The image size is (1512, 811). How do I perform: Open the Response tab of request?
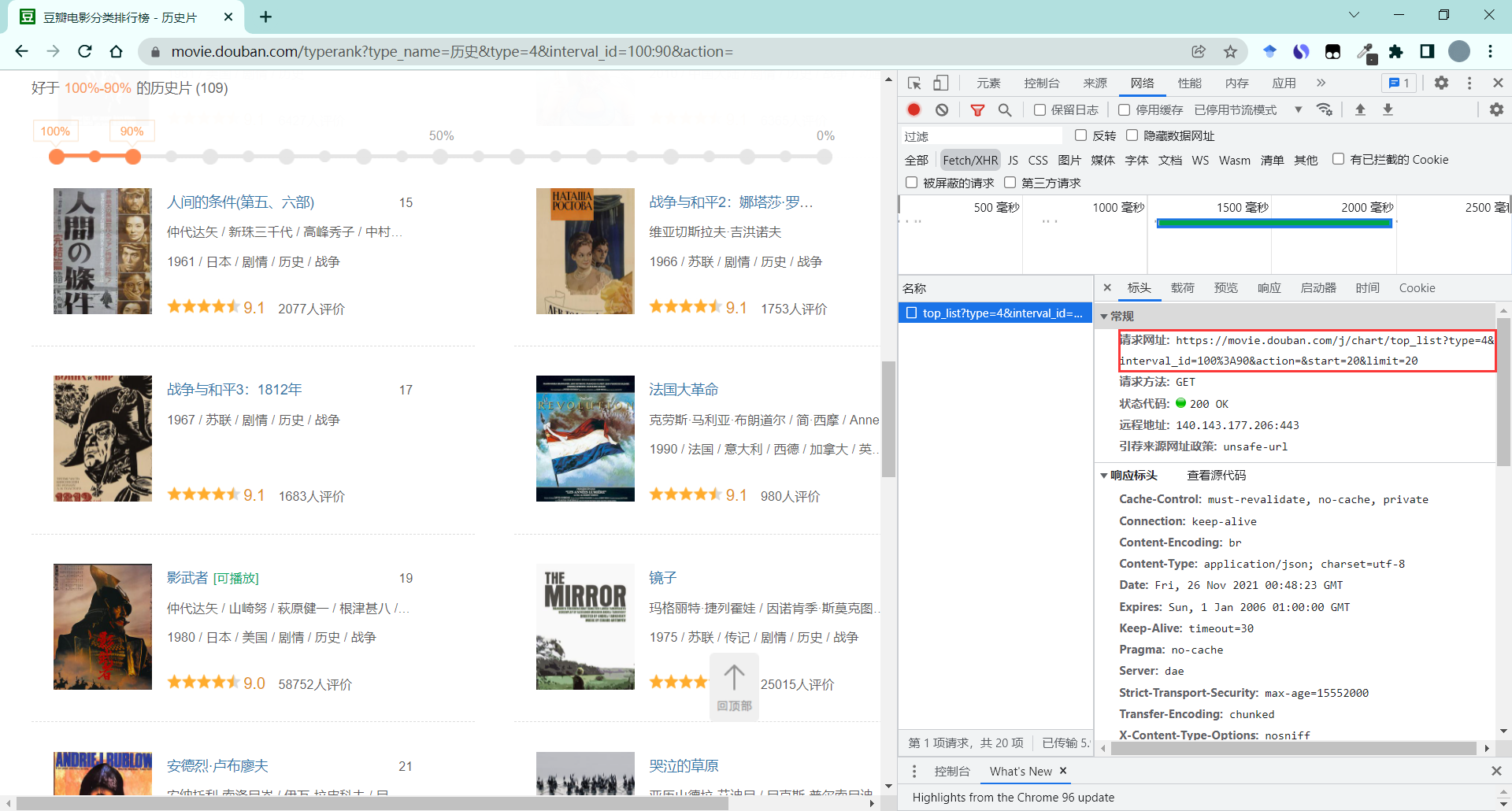1269,288
